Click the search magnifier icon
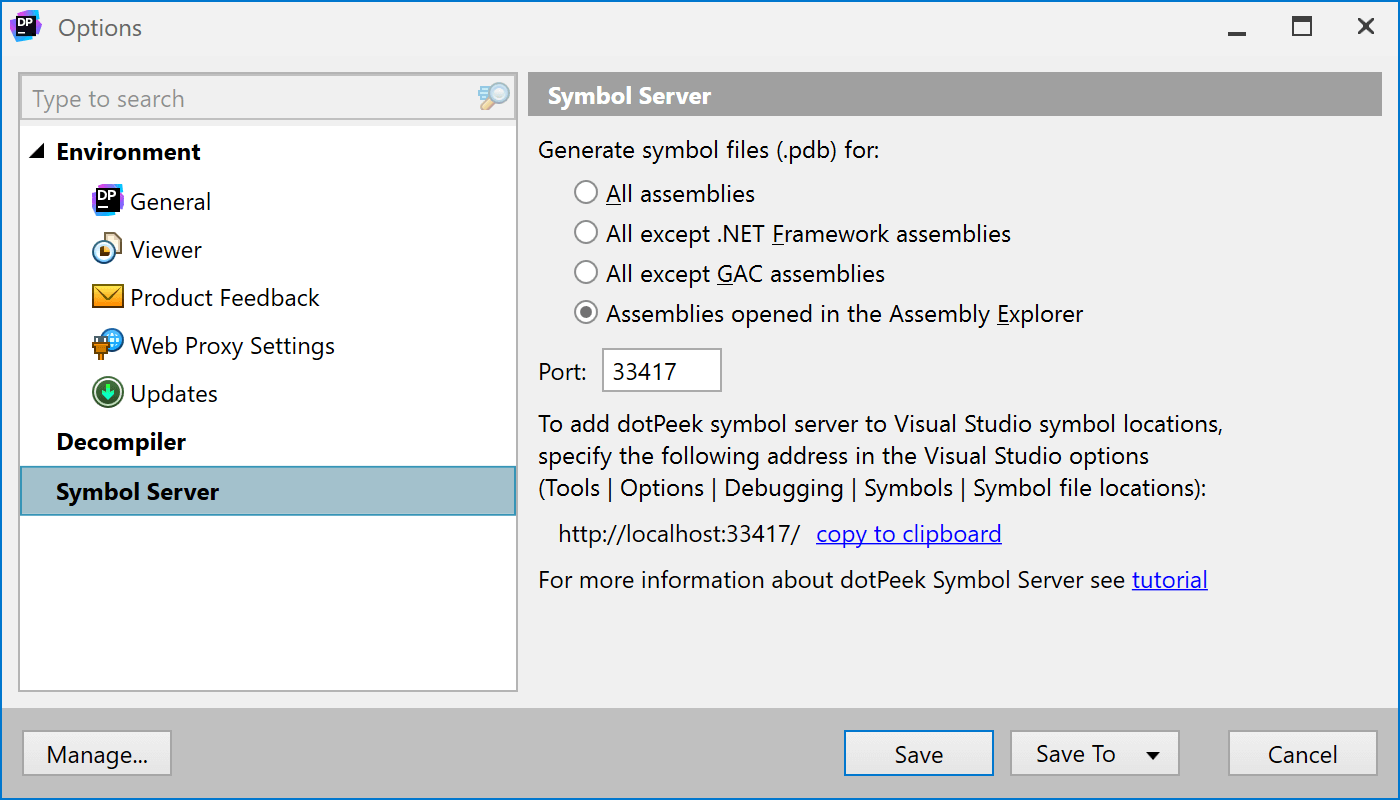The image size is (1400, 800). pyautogui.click(x=494, y=97)
